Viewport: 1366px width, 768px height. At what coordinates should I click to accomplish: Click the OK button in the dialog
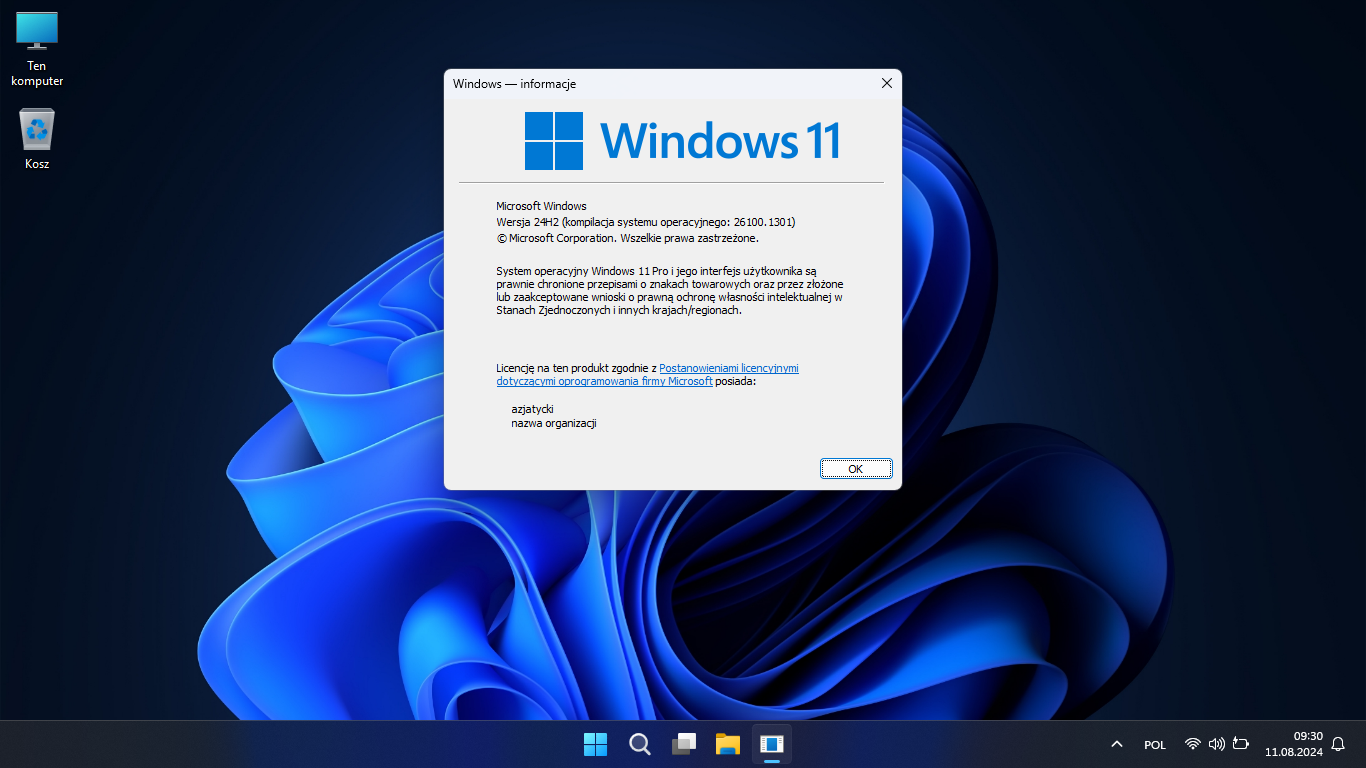[855, 469]
